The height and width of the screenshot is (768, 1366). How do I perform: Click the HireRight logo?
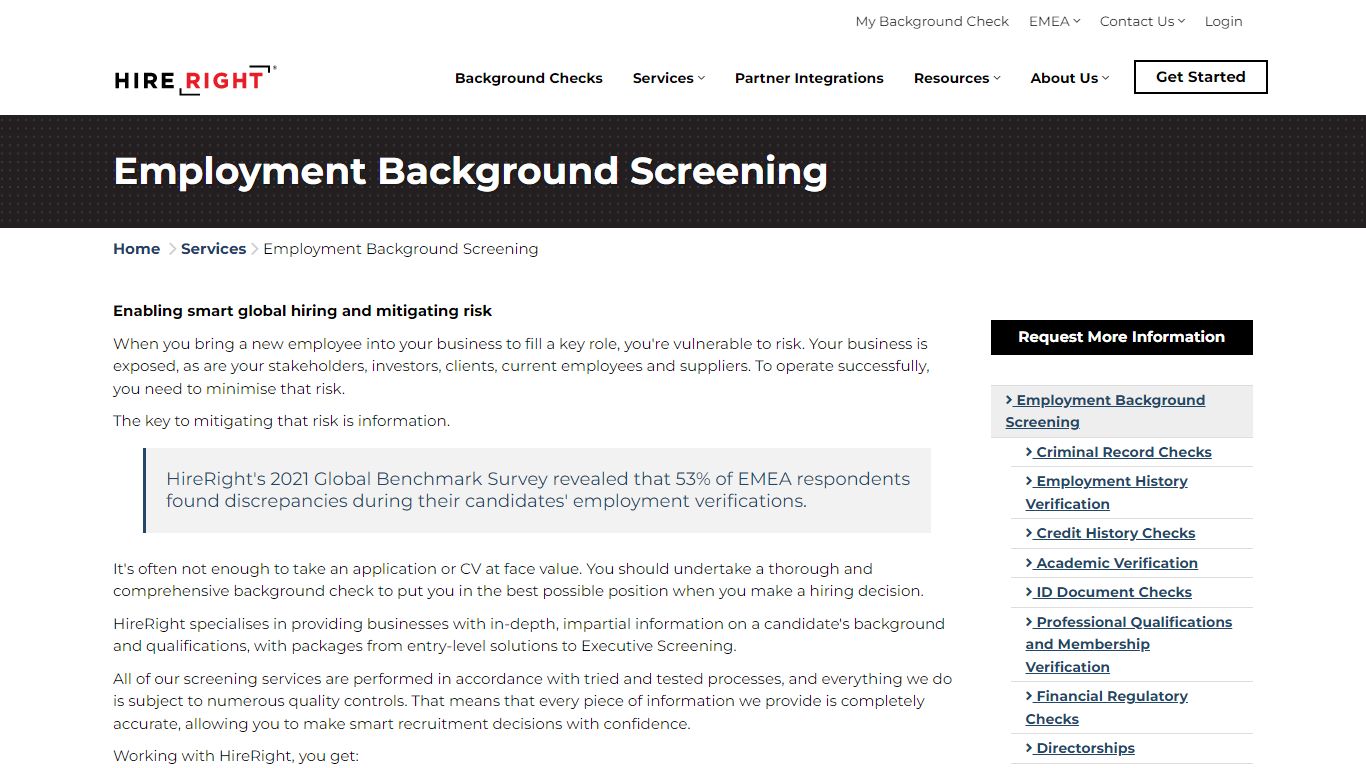click(195, 80)
